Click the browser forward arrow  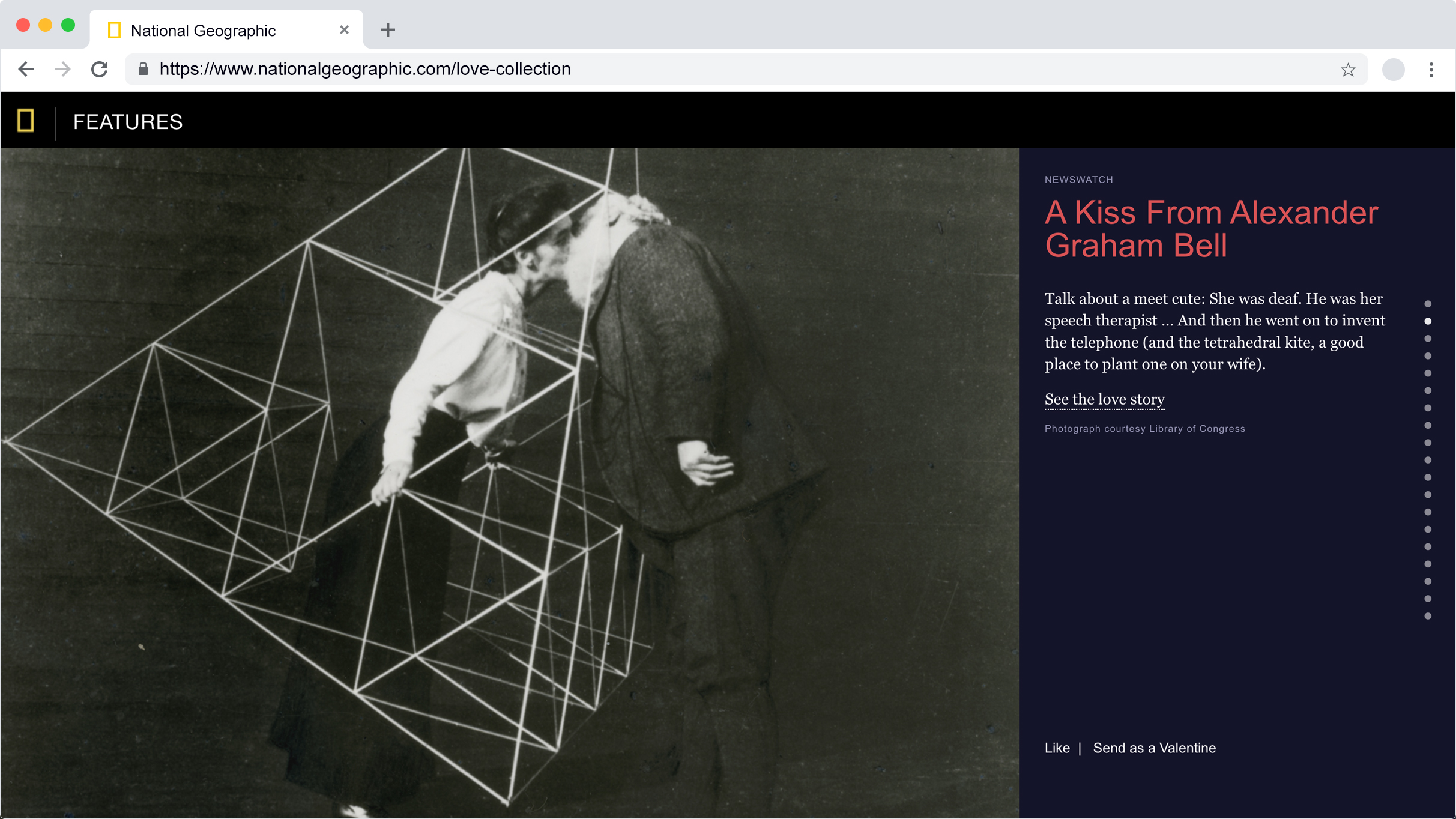coord(62,69)
